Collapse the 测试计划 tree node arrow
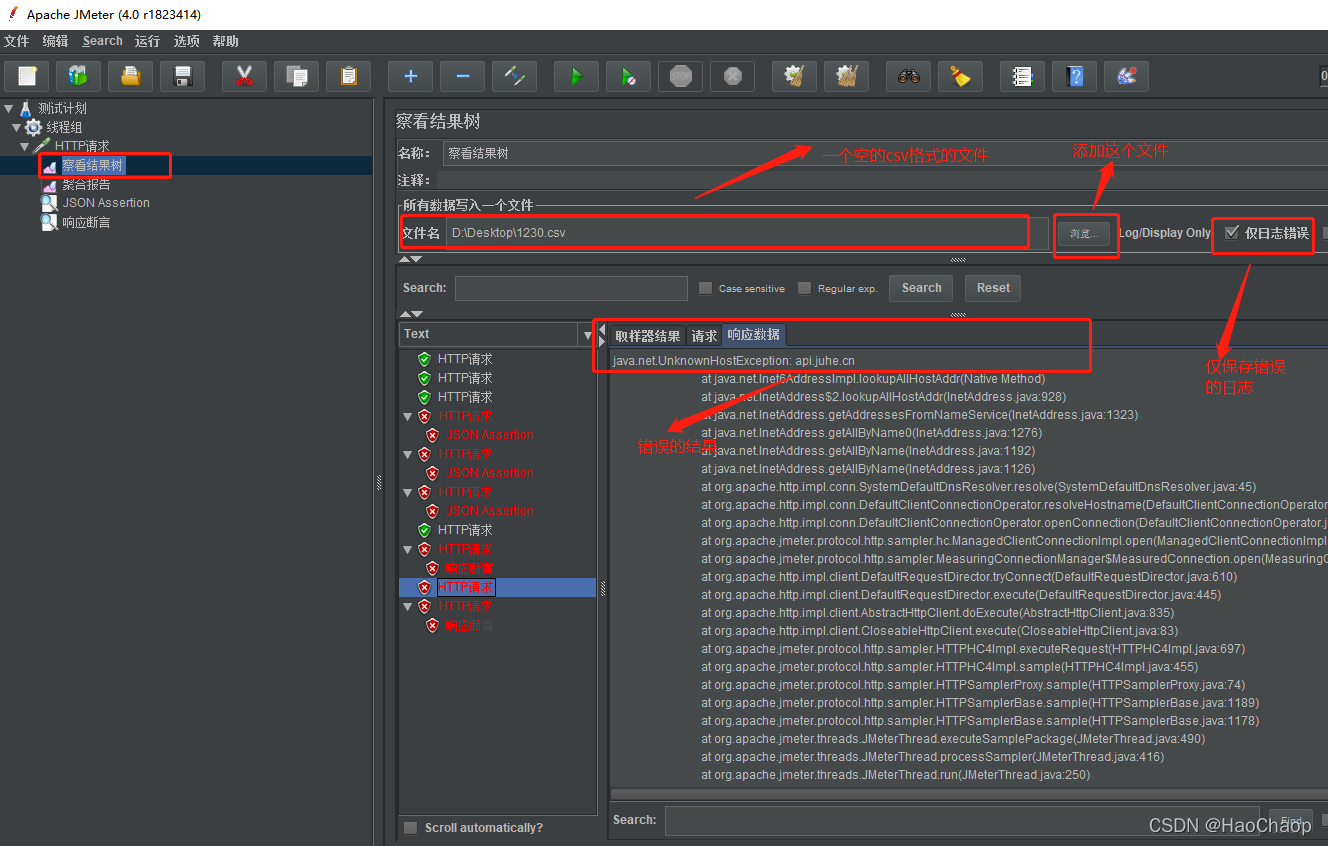 pyautogui.click(x=9, y=108)
